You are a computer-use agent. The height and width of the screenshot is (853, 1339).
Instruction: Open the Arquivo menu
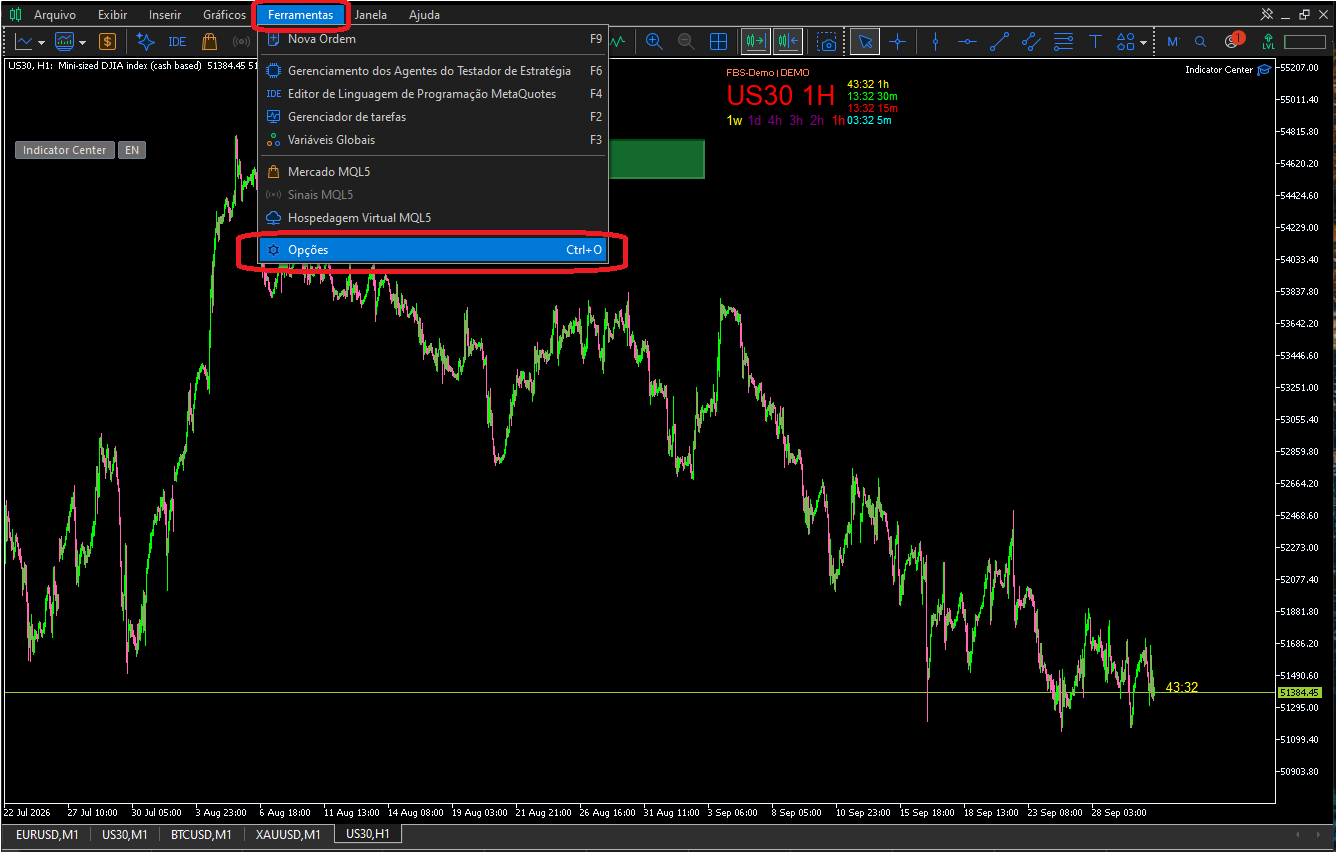(55, 15)
